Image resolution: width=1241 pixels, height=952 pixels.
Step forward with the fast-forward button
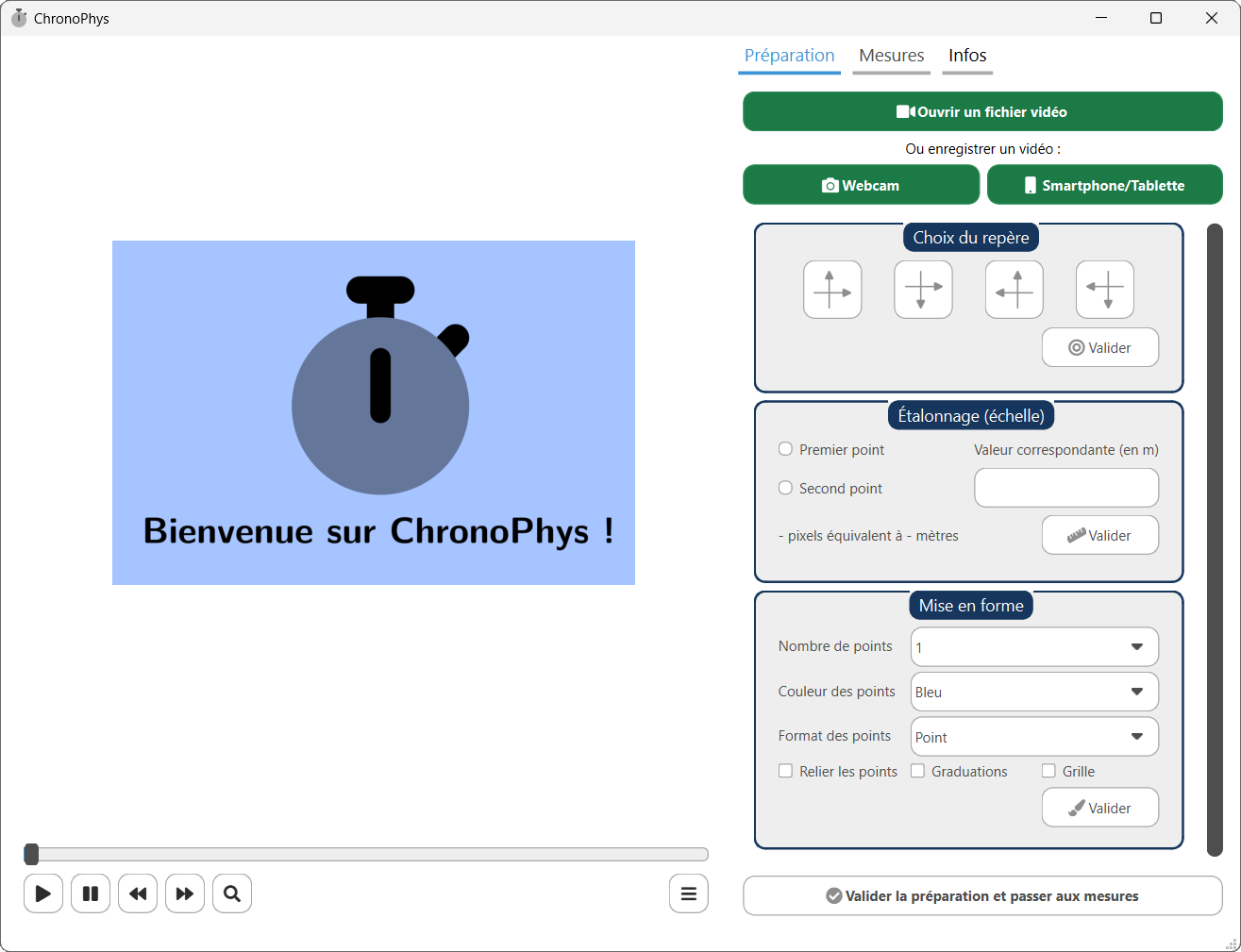click(185, 894)
